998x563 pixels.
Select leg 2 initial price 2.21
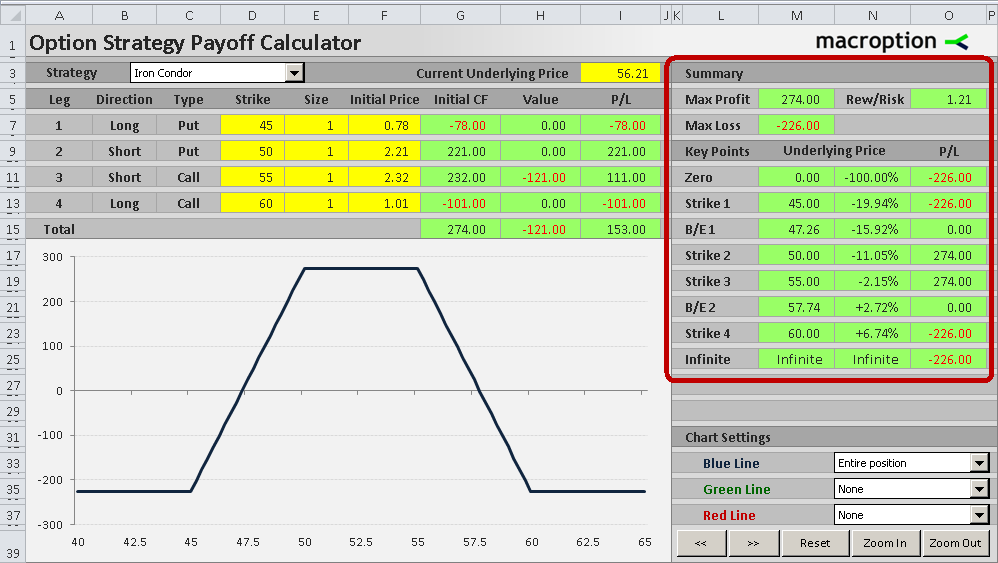coord(384,151)
